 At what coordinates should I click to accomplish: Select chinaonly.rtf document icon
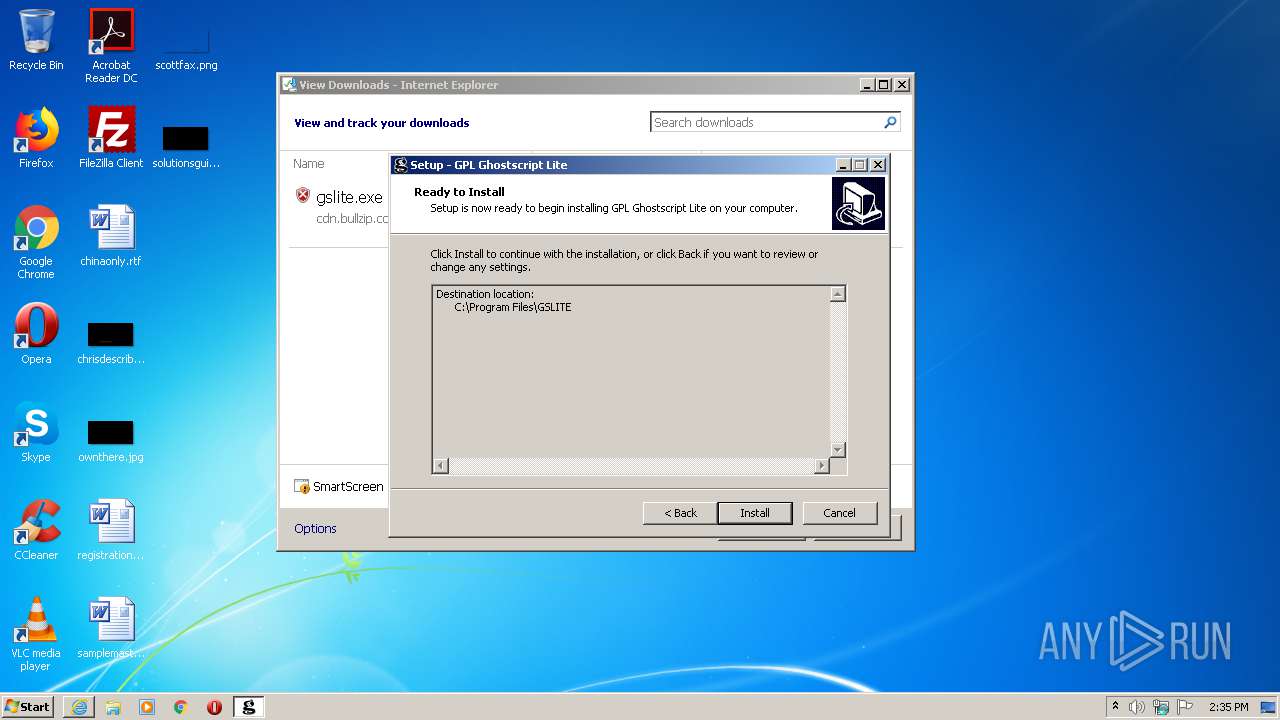111,236
